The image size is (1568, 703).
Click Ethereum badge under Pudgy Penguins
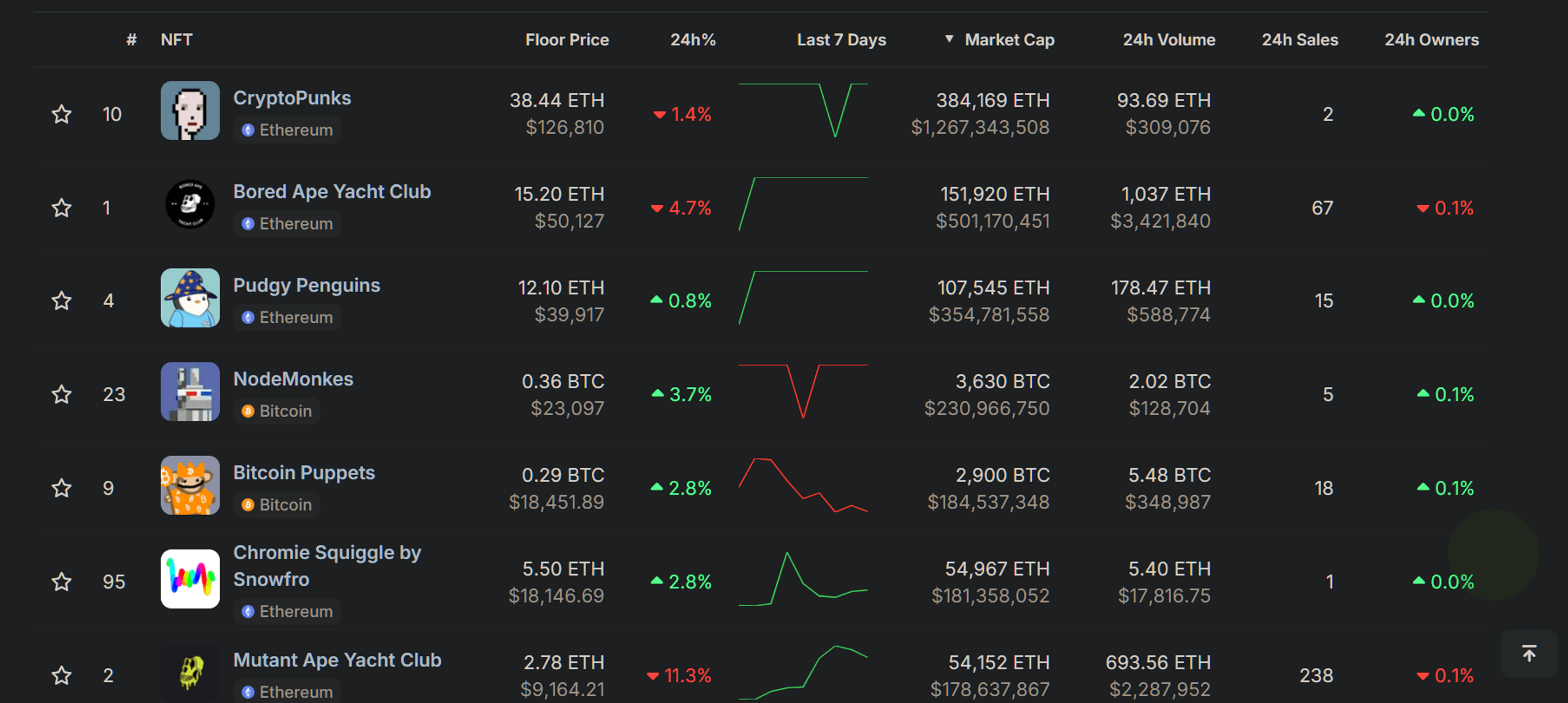click(287, 317)
